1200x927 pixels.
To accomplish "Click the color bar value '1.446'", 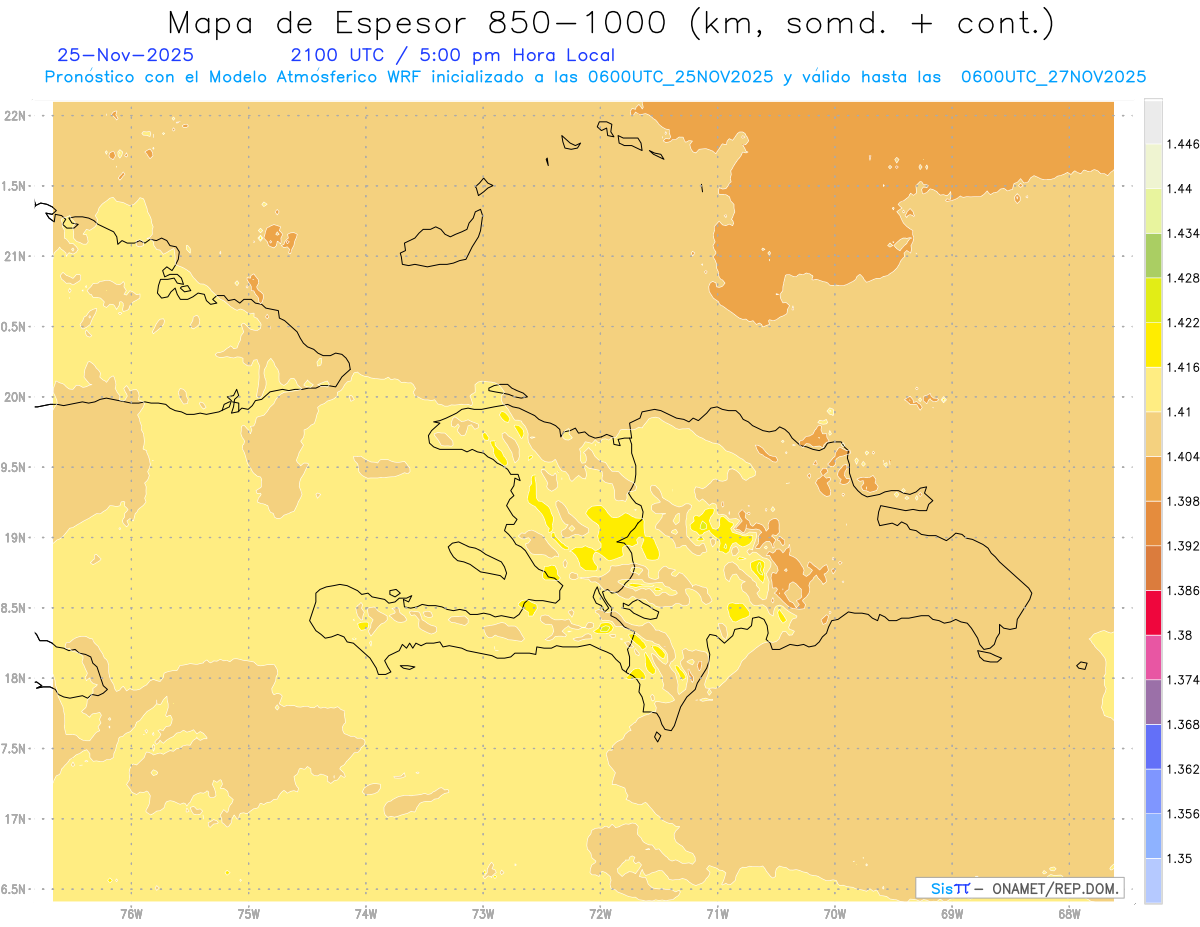I will coord(1184,144).
